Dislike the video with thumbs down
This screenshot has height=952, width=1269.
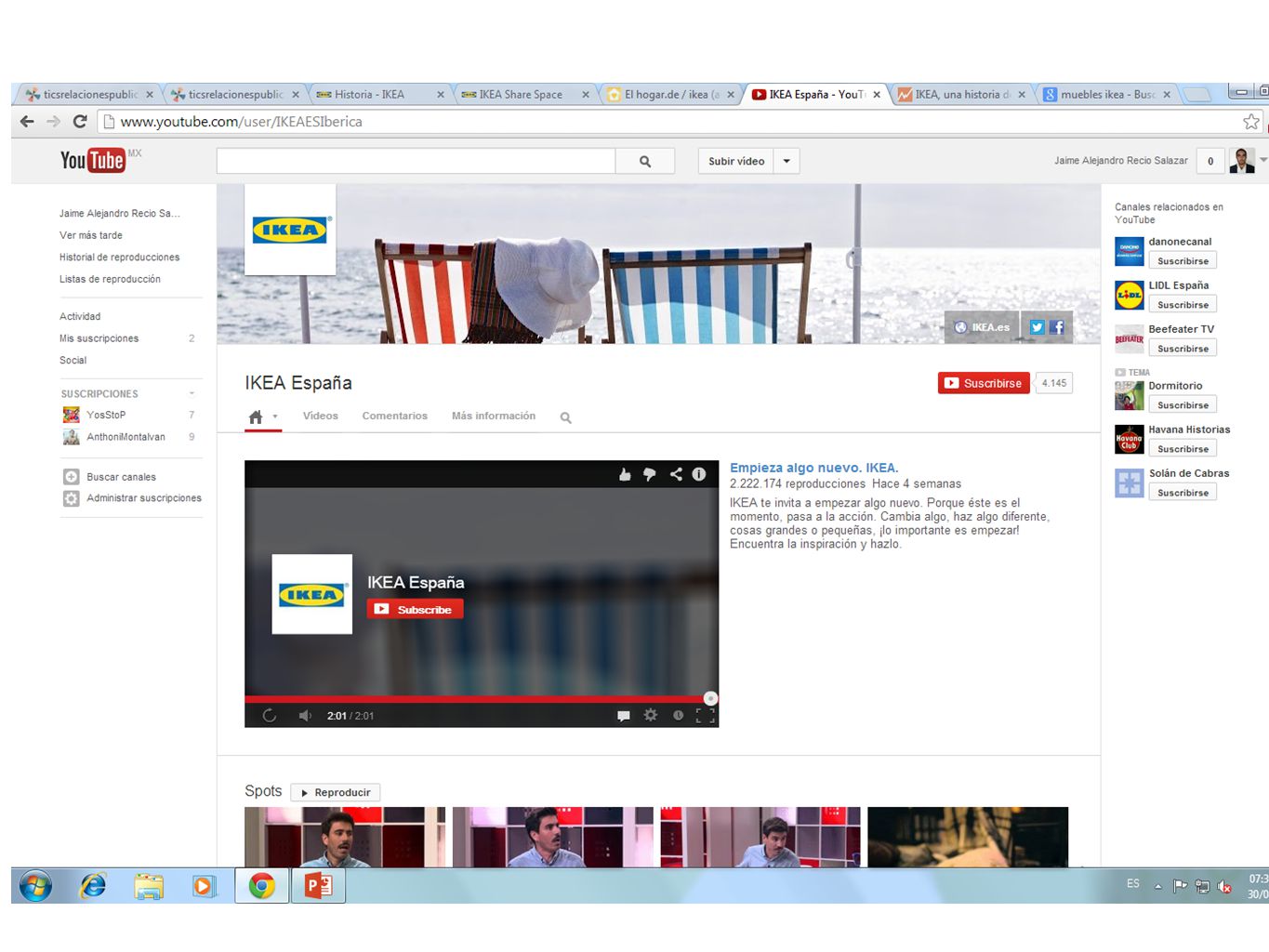click(650, 474)
